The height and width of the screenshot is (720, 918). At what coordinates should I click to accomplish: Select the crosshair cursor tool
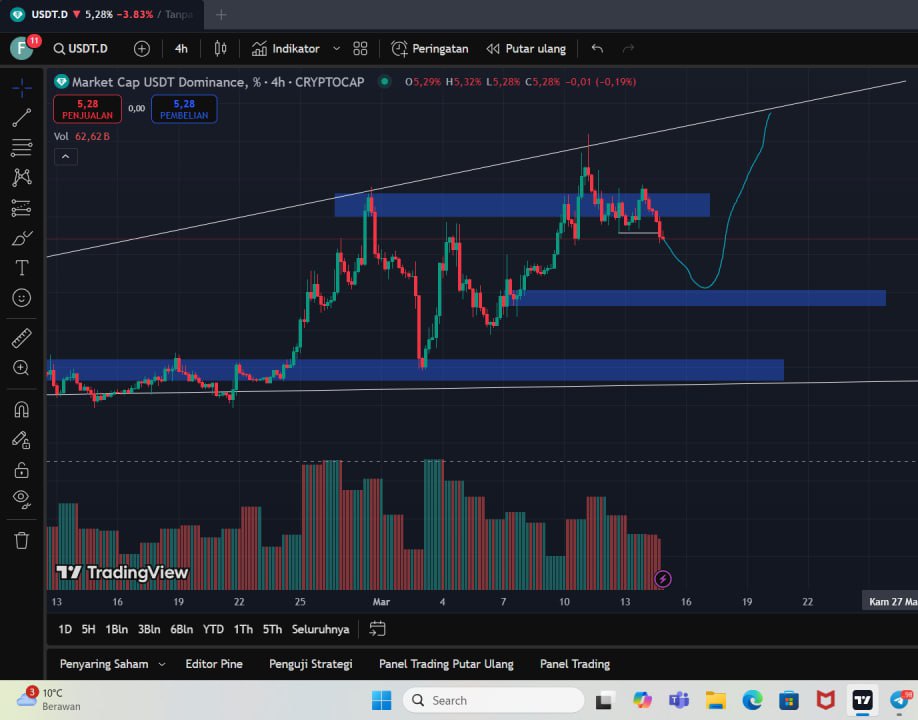[x=22, y=88]
